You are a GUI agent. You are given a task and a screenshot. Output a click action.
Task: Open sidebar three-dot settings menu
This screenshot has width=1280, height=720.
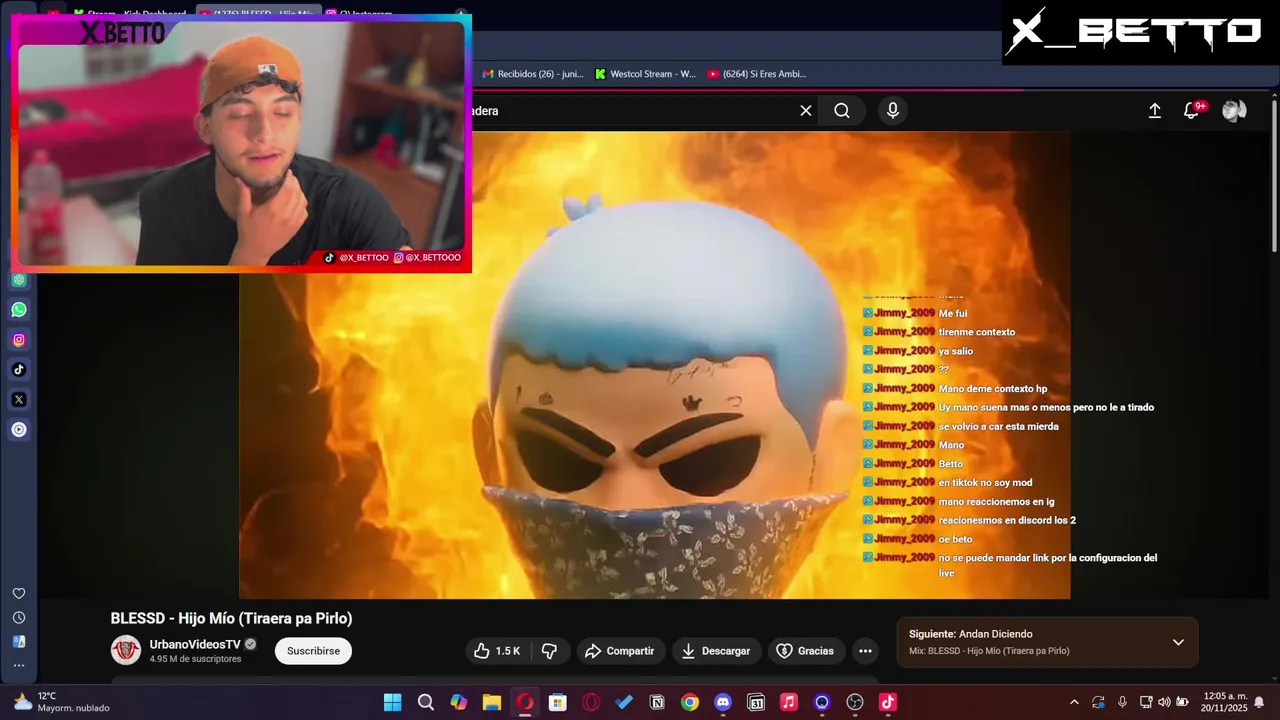(x=19, y=666)
